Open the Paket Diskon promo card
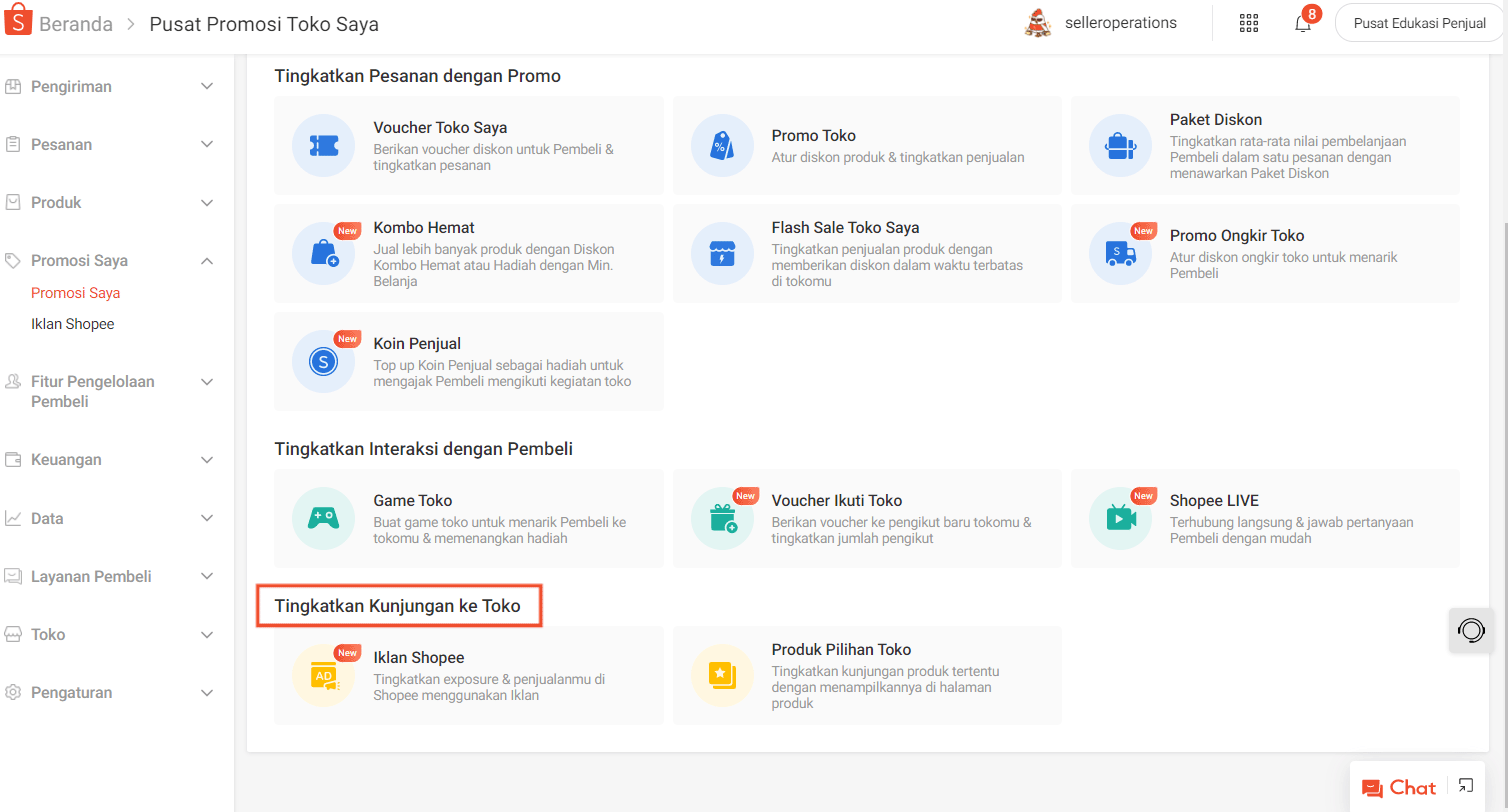The image size is (1508, 812). click(x=1265, y=146)
